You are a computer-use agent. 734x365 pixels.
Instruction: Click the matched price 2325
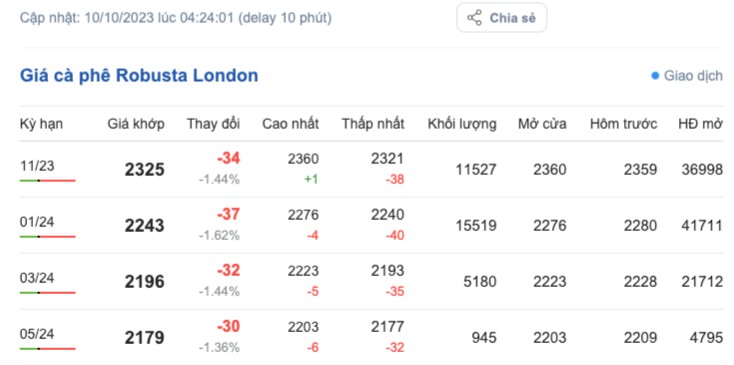tap(145, 169)
